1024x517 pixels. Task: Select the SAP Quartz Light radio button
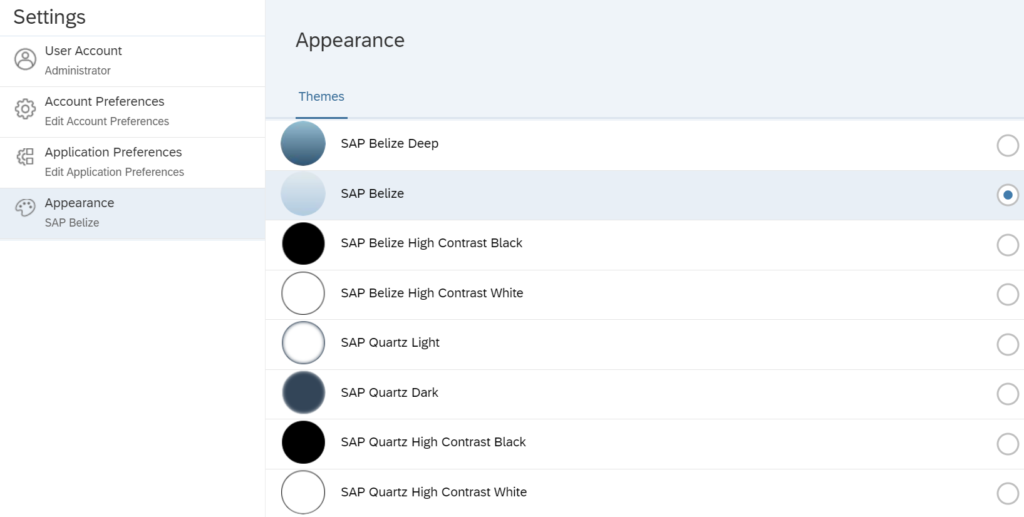(1008, 344)
